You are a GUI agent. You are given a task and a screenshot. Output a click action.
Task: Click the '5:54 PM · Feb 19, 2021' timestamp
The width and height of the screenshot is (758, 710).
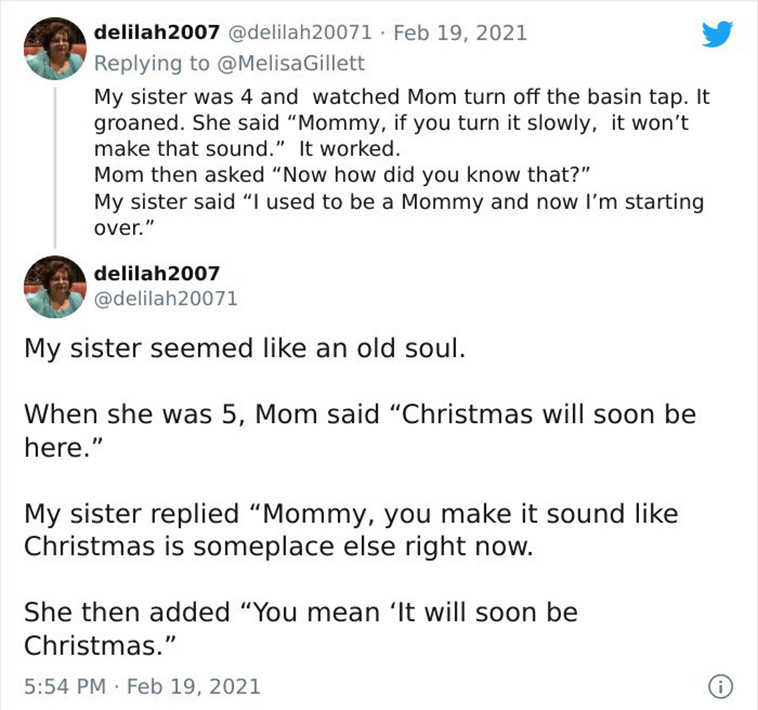[x=142, y=686]
